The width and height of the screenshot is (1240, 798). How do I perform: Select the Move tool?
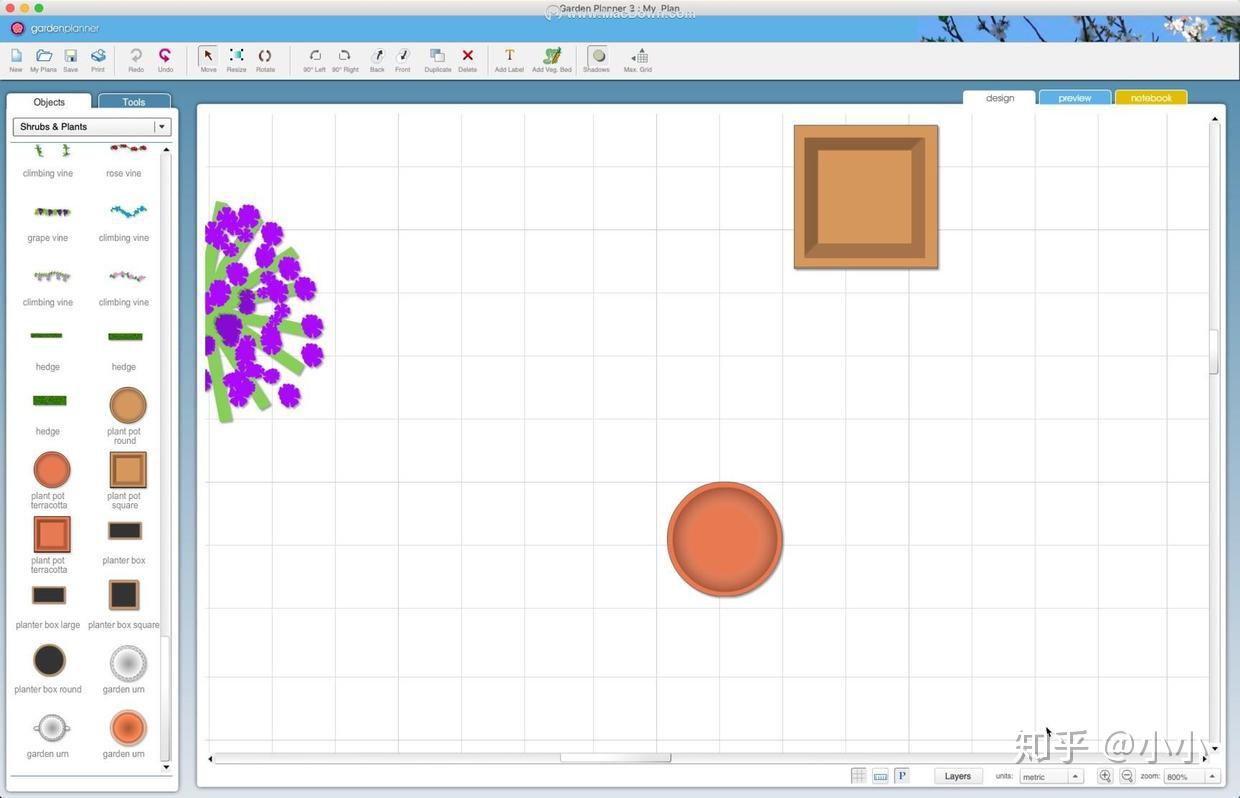click(208, 57)
